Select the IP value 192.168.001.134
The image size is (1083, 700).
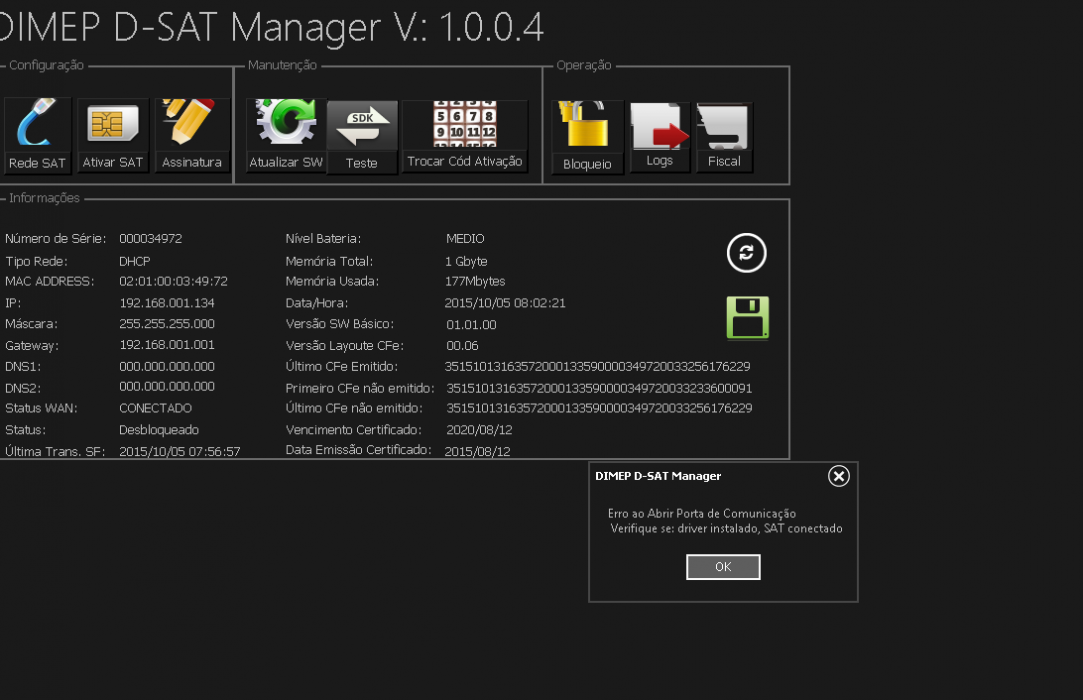click(x=167, y=303)
